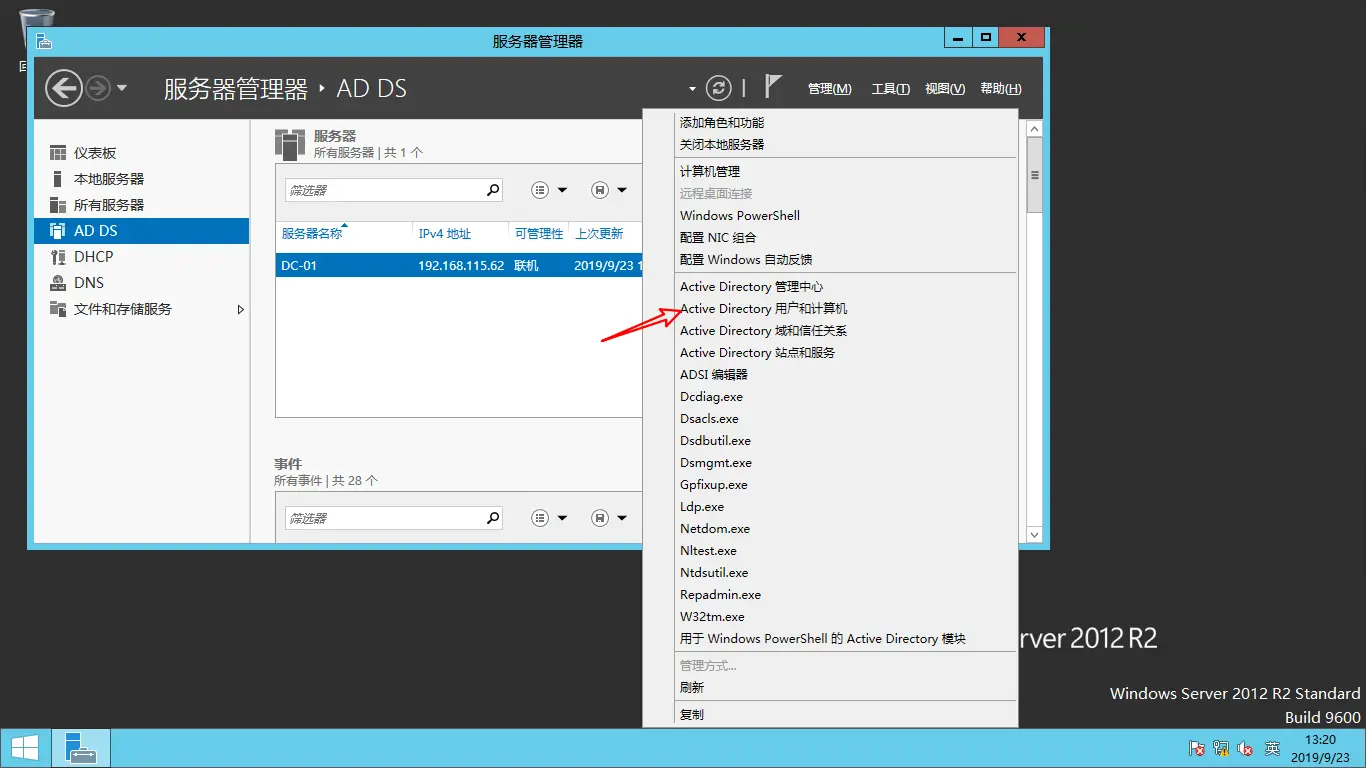Run Ldp.exe from context menu
The height and width of the screenshot is (768, 1366).
click(830, 507)
